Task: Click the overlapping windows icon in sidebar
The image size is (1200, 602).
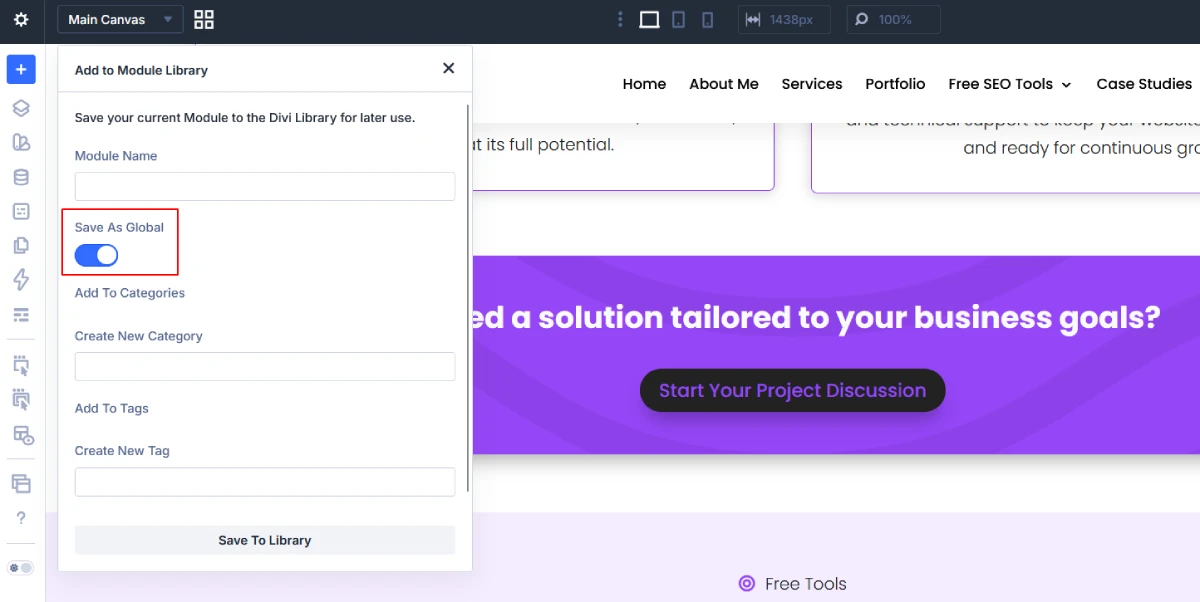Action: pyautogui.click(x=21, y=484)
